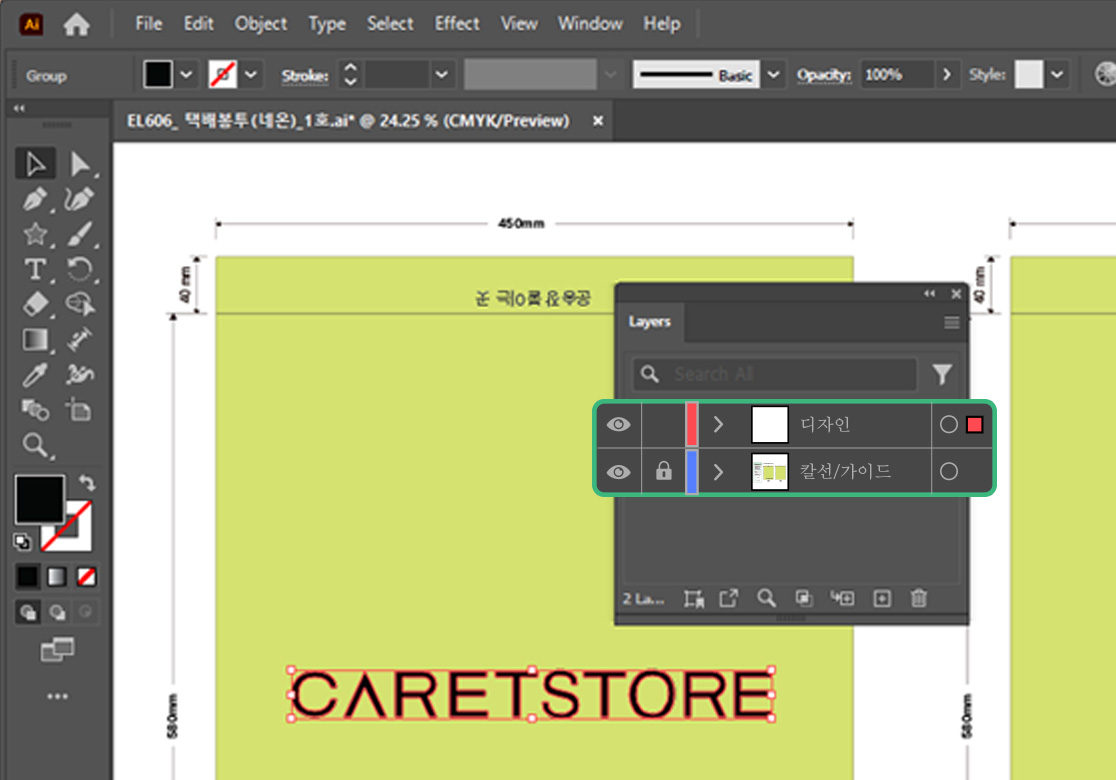Click the stroke swatch in control bar

point(223,74)
